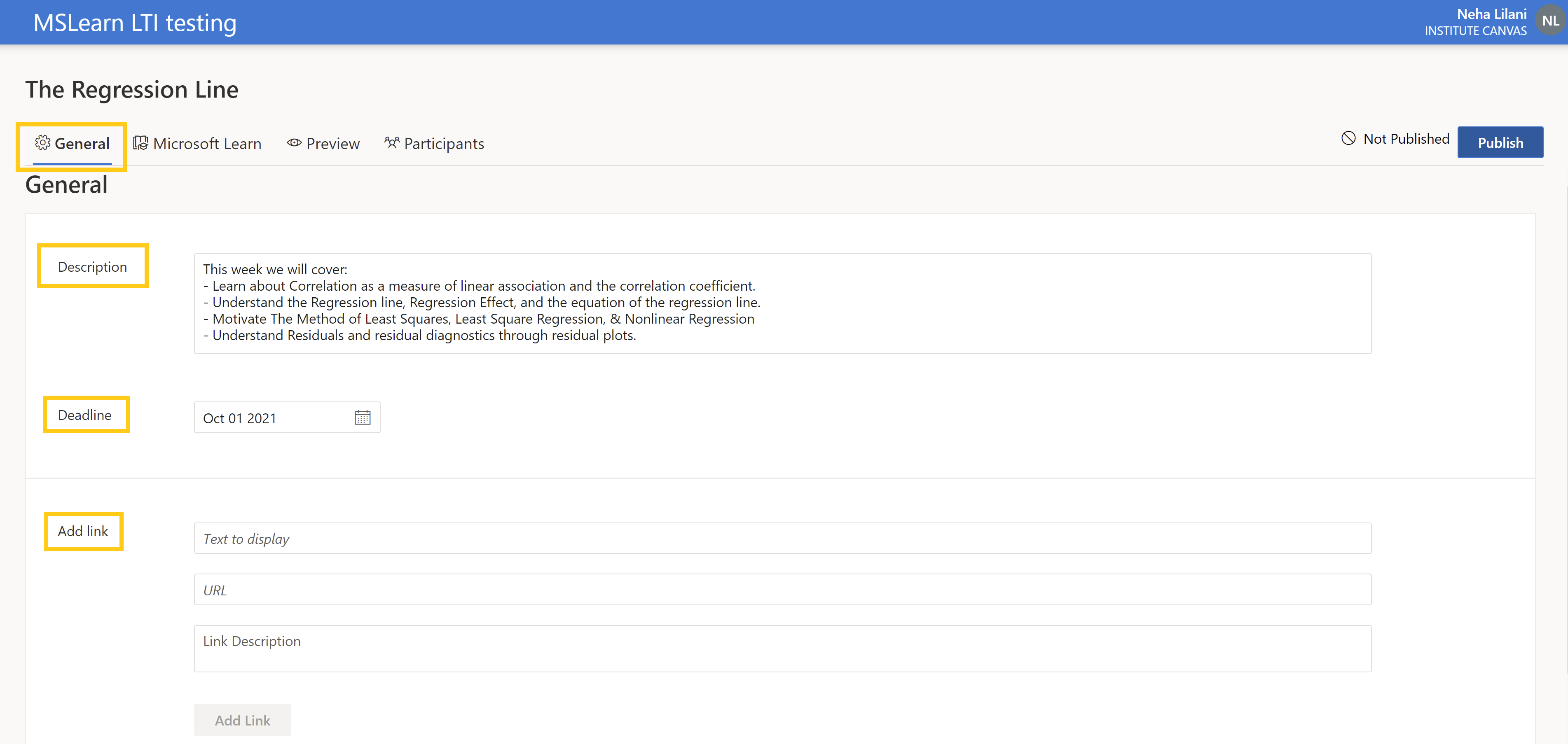Screen dimensions: 1568x744
Task: Click the Deadline field label
Action: click(84, 415)
